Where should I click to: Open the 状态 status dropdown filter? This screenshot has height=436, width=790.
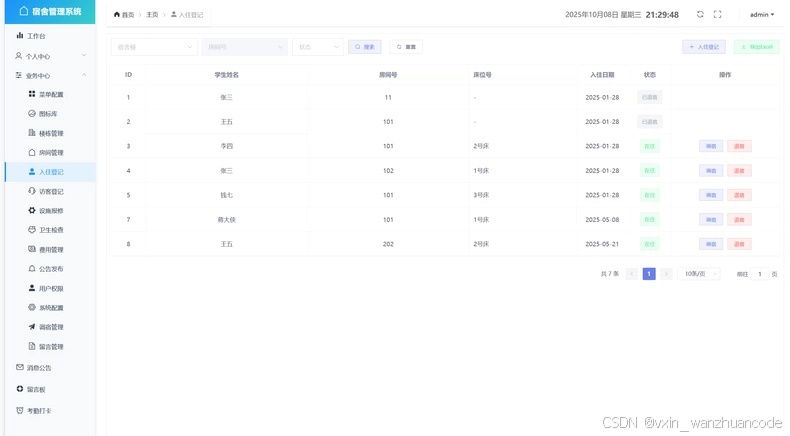(318, 47)
